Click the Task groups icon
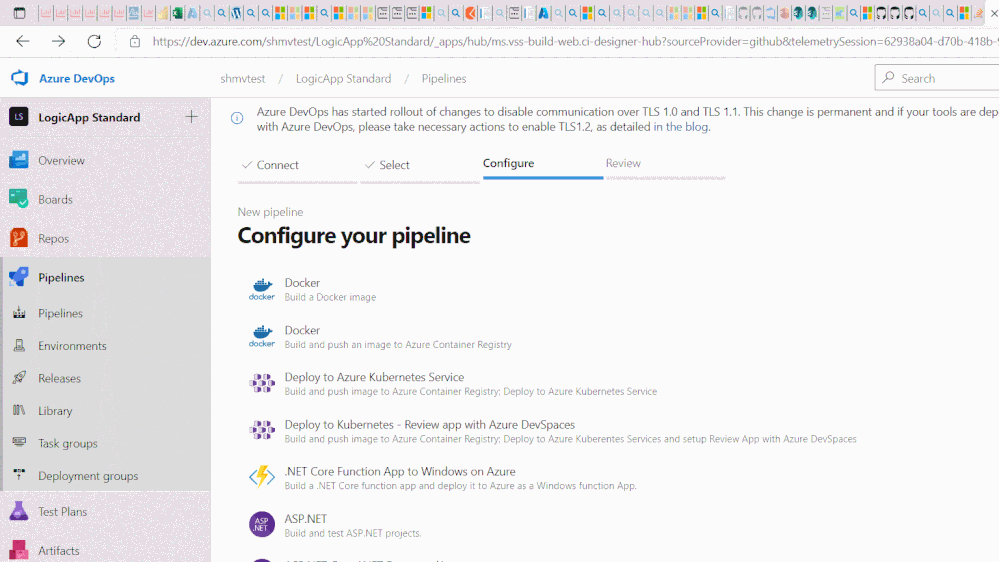Viewport: 999px width, 562px height. pyautogui.click(x=19, y=443)
